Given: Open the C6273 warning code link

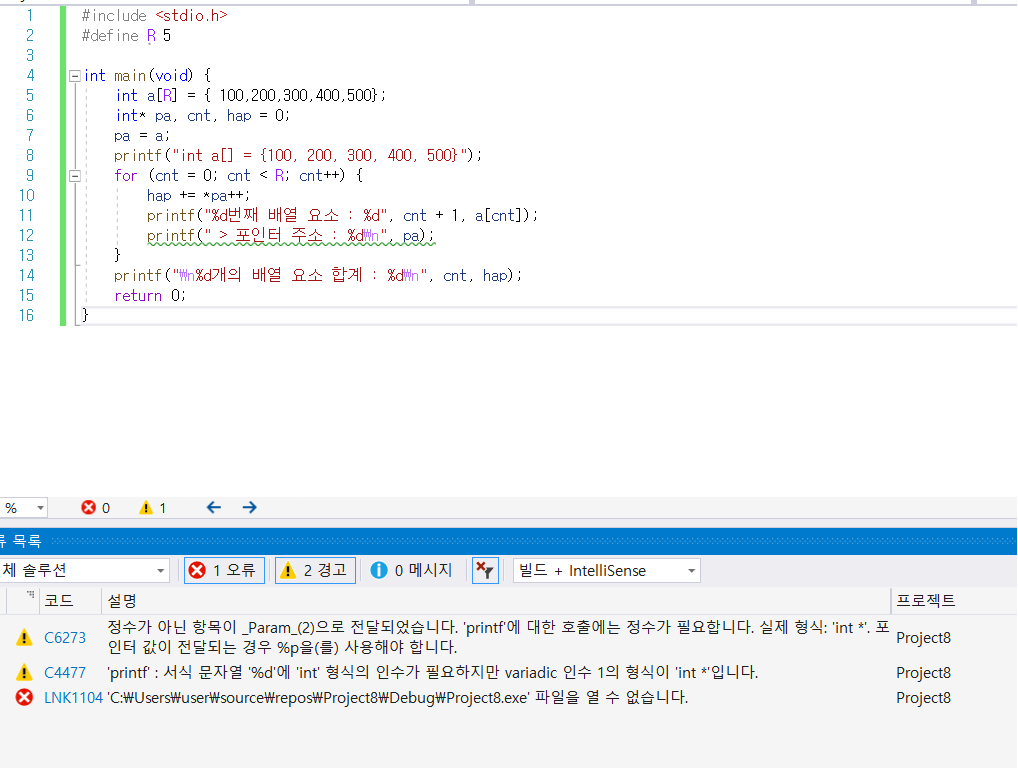Looking at the screenshot, I should coord(65,638).
